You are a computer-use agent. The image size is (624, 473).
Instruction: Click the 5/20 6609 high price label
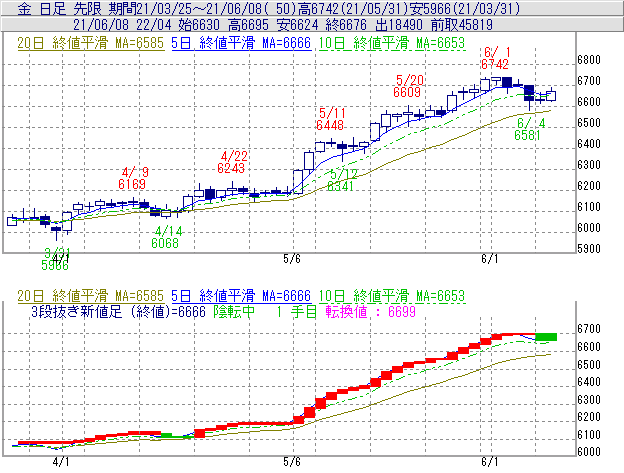[408, 86]
